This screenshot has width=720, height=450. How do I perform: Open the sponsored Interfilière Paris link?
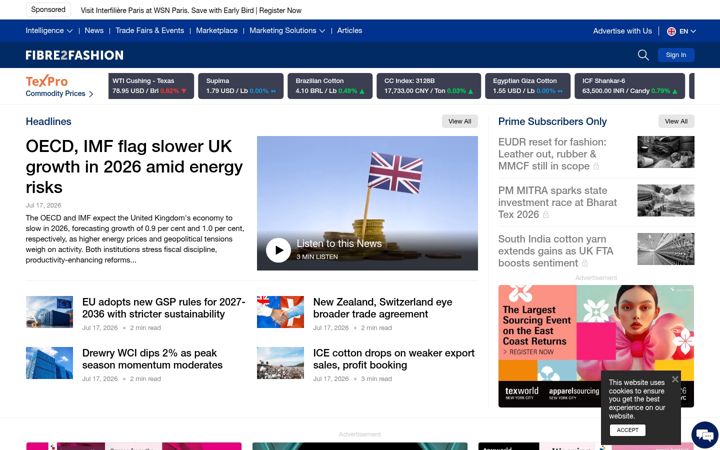click(191, 10)
